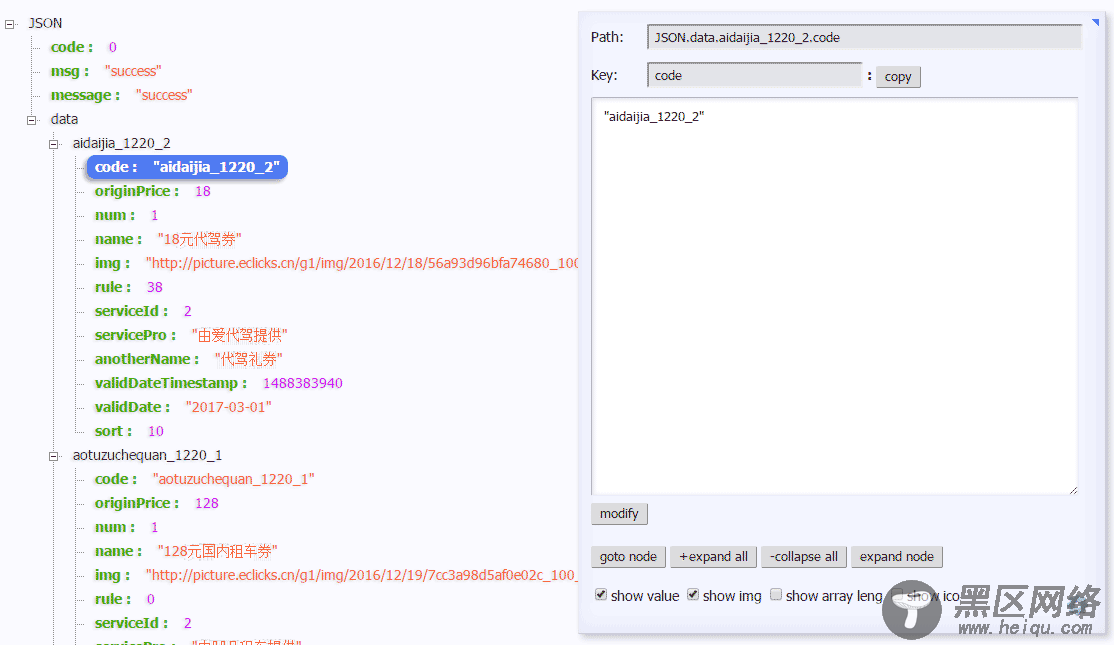
Task: Select the servicePro "由爱代驾提供" row
Action: click(191, 335)
